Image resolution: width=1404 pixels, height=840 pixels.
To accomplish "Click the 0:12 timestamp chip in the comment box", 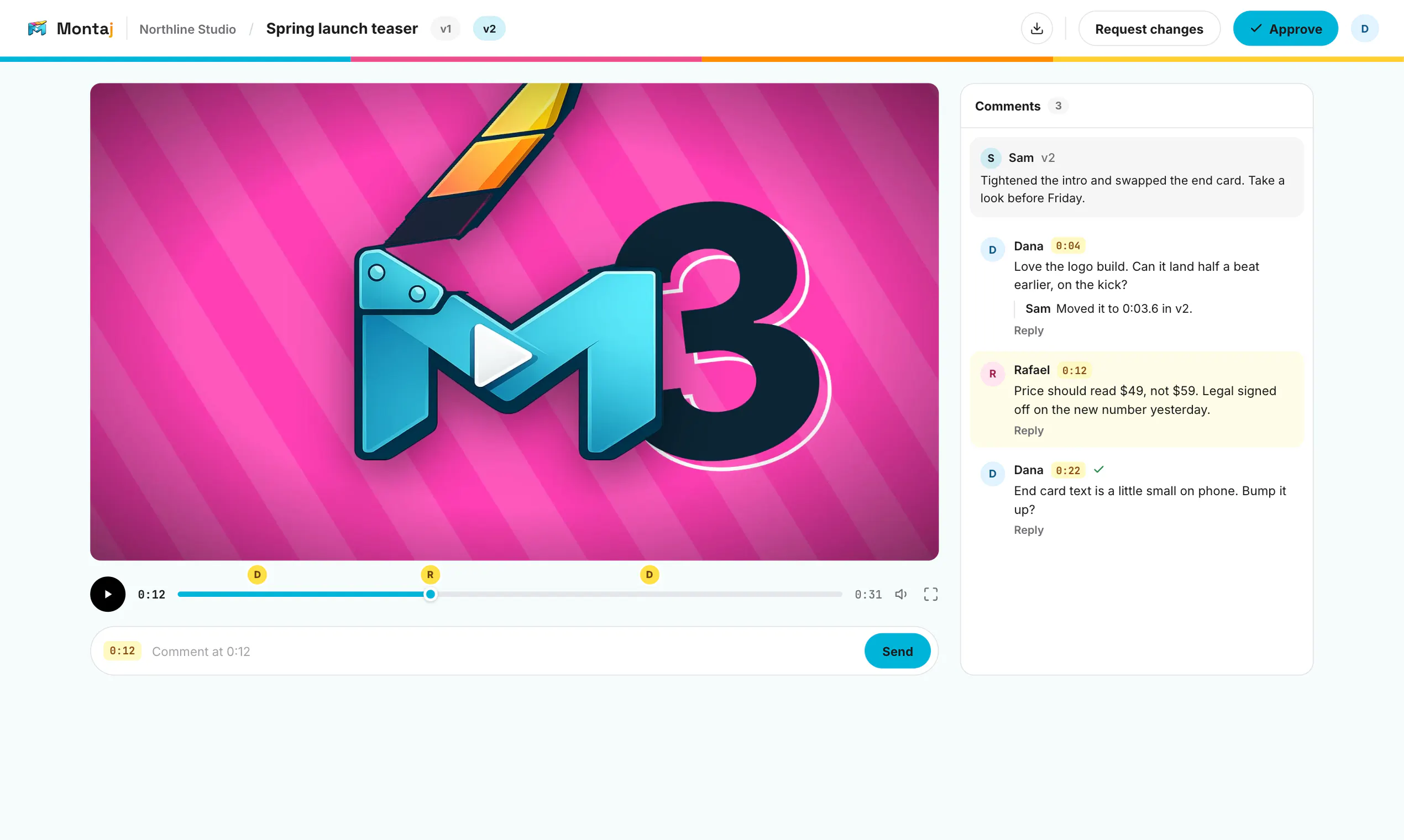I will tap(122, 651).
